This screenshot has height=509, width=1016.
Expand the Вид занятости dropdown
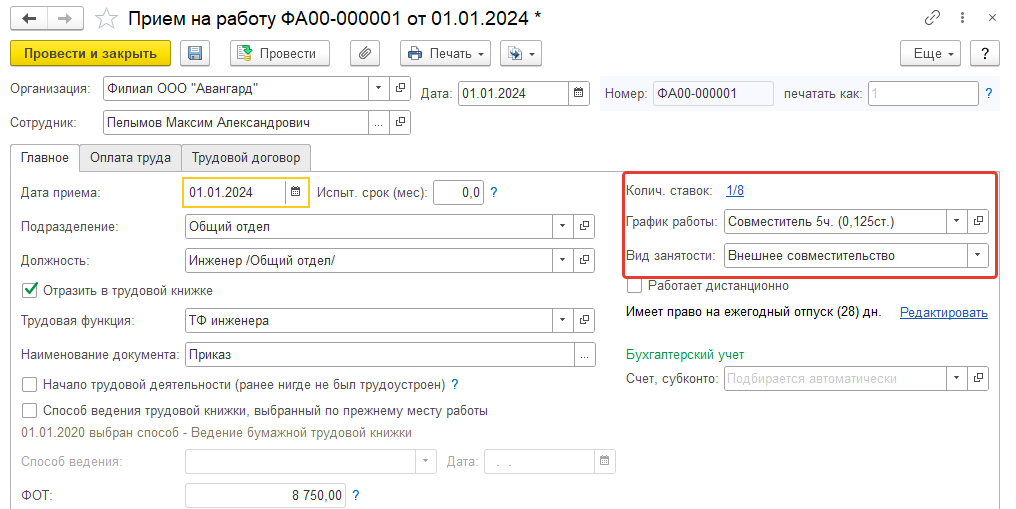(x=977, y=255)
